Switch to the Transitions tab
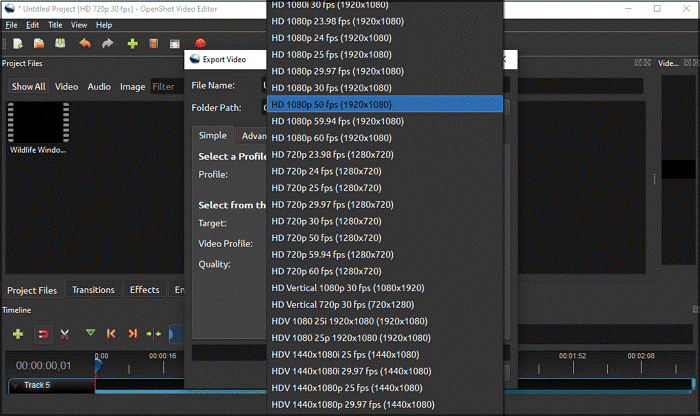 point(93,290)
